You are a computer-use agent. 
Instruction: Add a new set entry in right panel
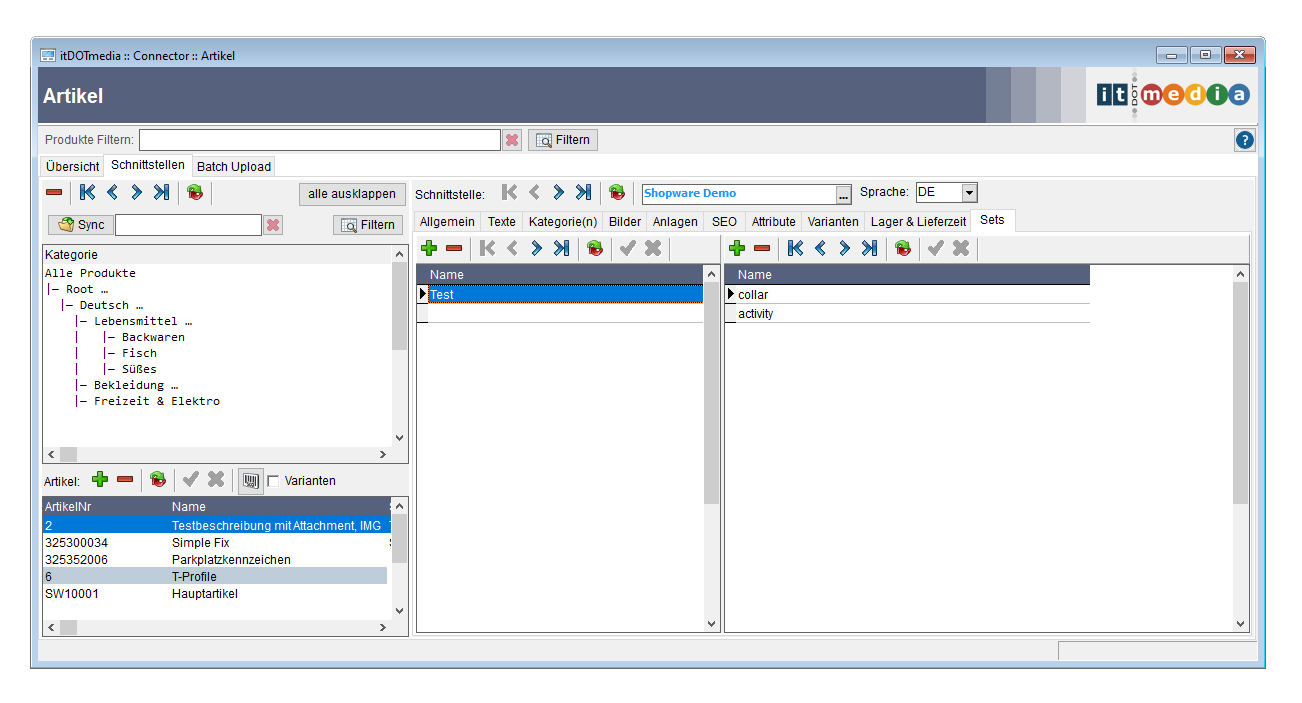coord(737,248)
